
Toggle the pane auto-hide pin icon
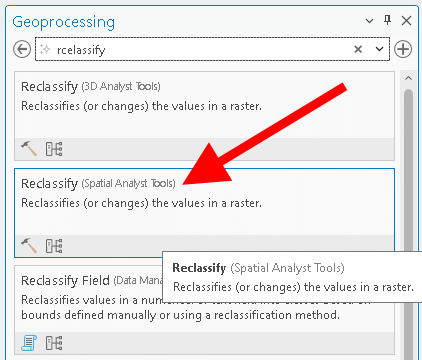pos(387,20)
